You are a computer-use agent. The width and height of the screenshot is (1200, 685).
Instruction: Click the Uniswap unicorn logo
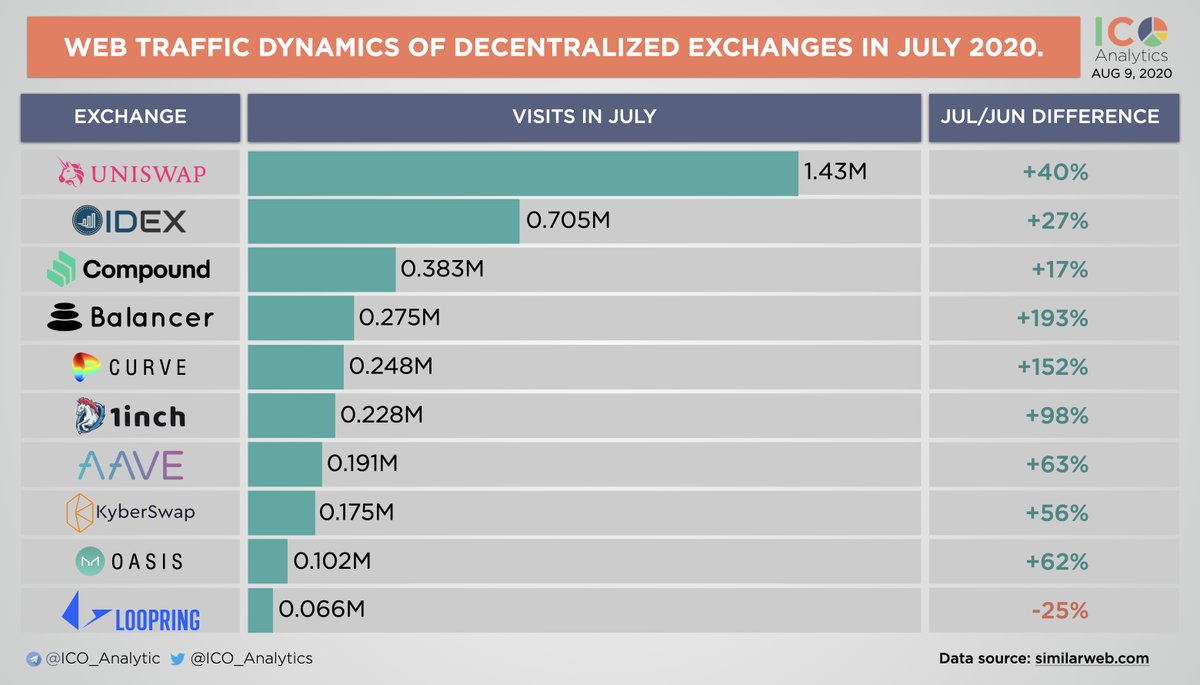70,174
